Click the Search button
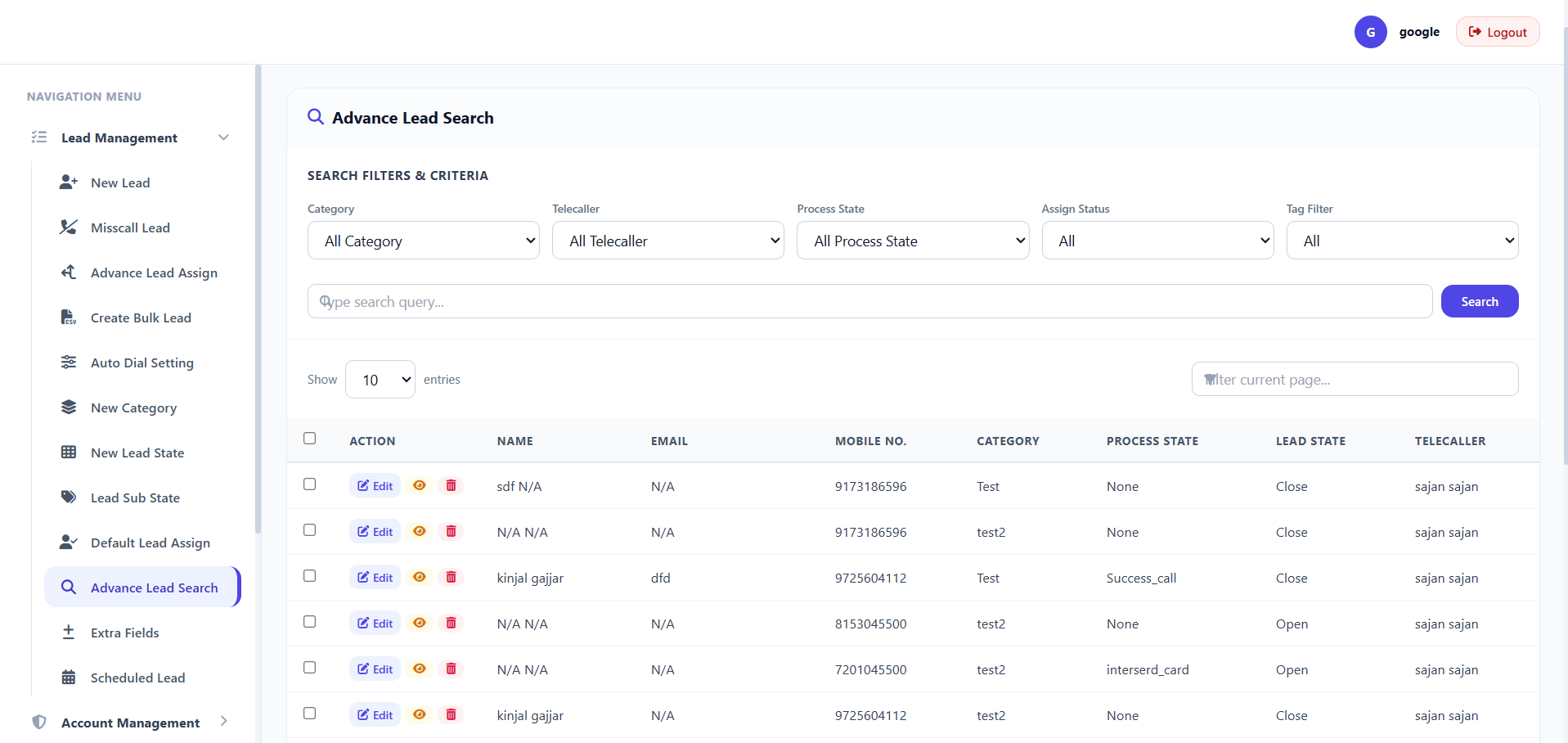The image size is (1568, 743). tap(1480, 301)
